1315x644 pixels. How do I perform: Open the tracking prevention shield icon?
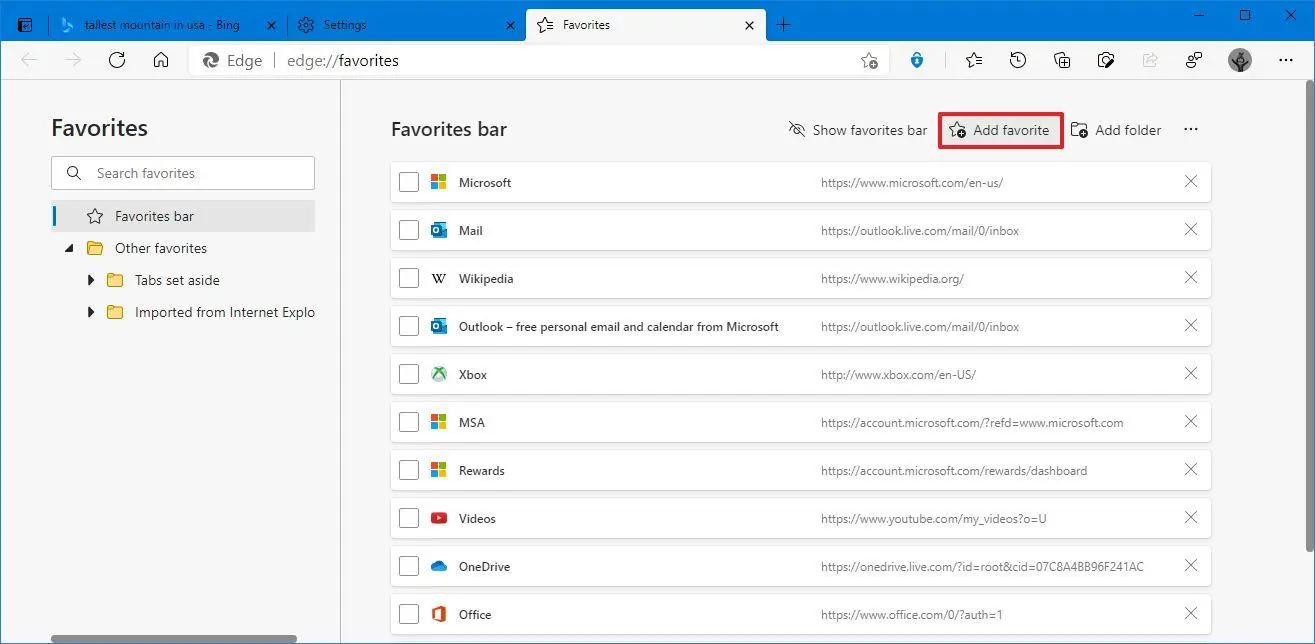point(917,60)
